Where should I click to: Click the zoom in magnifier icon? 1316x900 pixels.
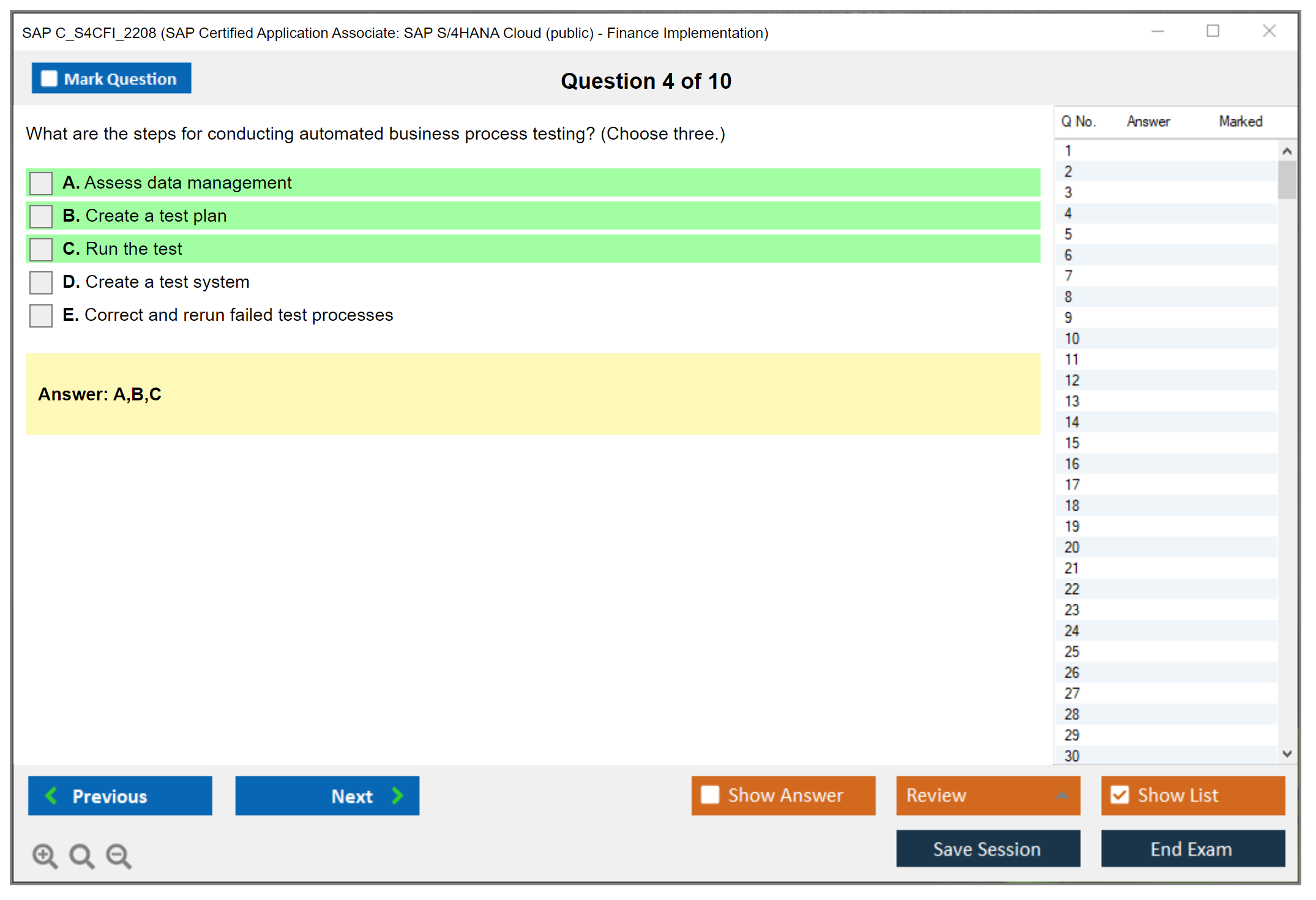coord(45,855)
